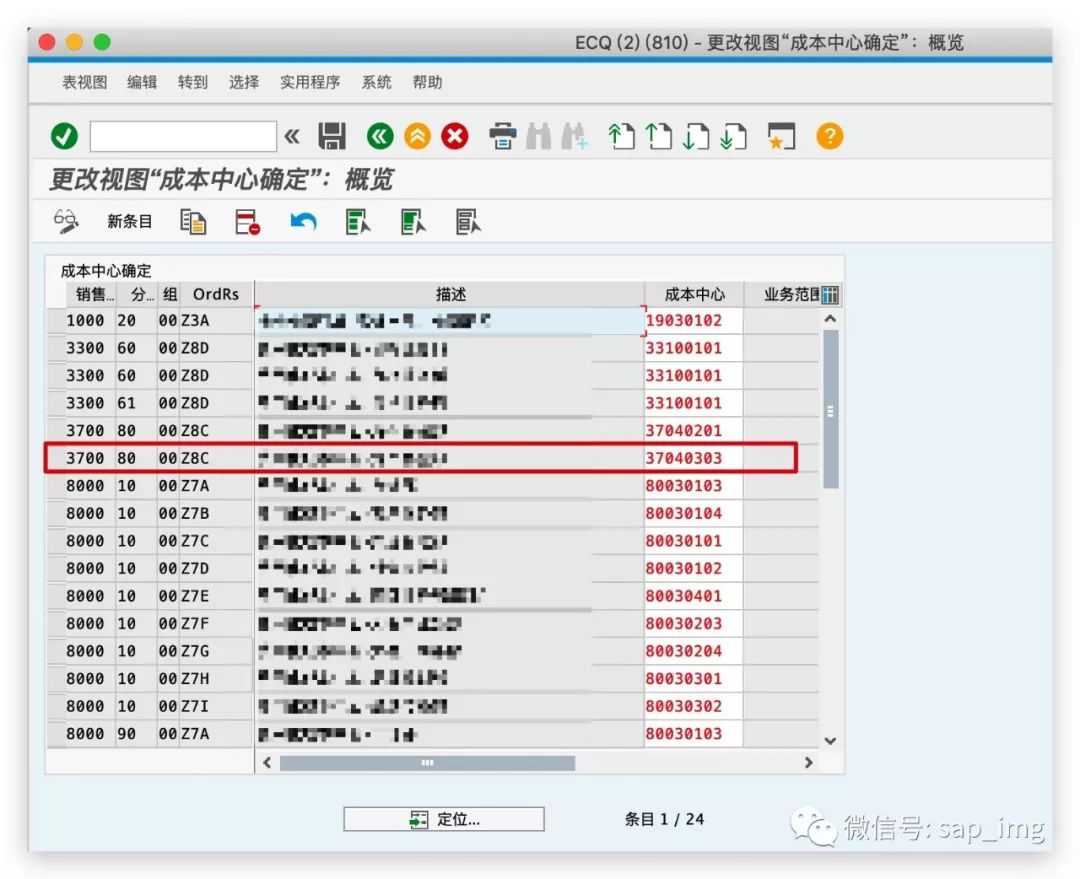Click the Find binoculars icon

point(539,136)
